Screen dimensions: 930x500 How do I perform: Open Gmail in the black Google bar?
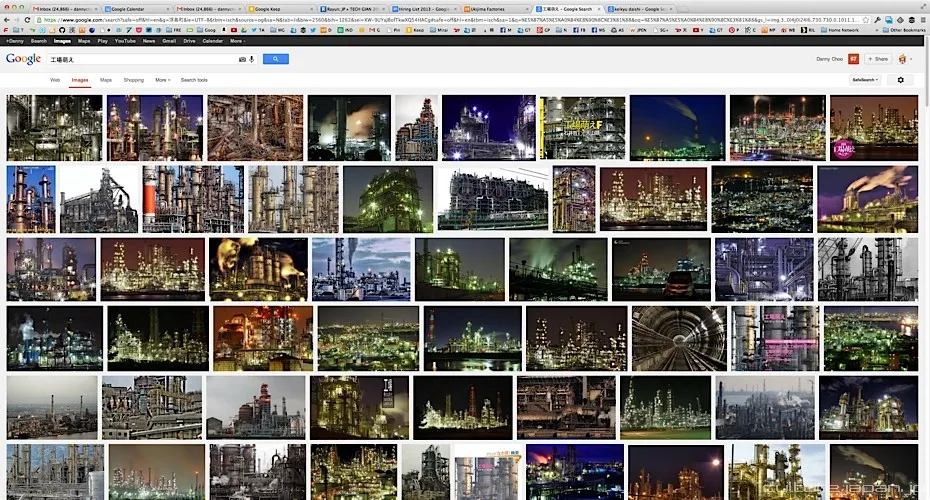(x=169, y=41)
